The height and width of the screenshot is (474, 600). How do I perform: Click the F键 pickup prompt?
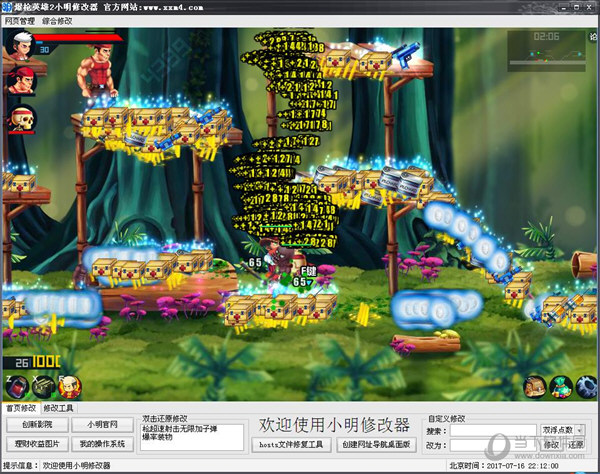click(x=308, y=272)
